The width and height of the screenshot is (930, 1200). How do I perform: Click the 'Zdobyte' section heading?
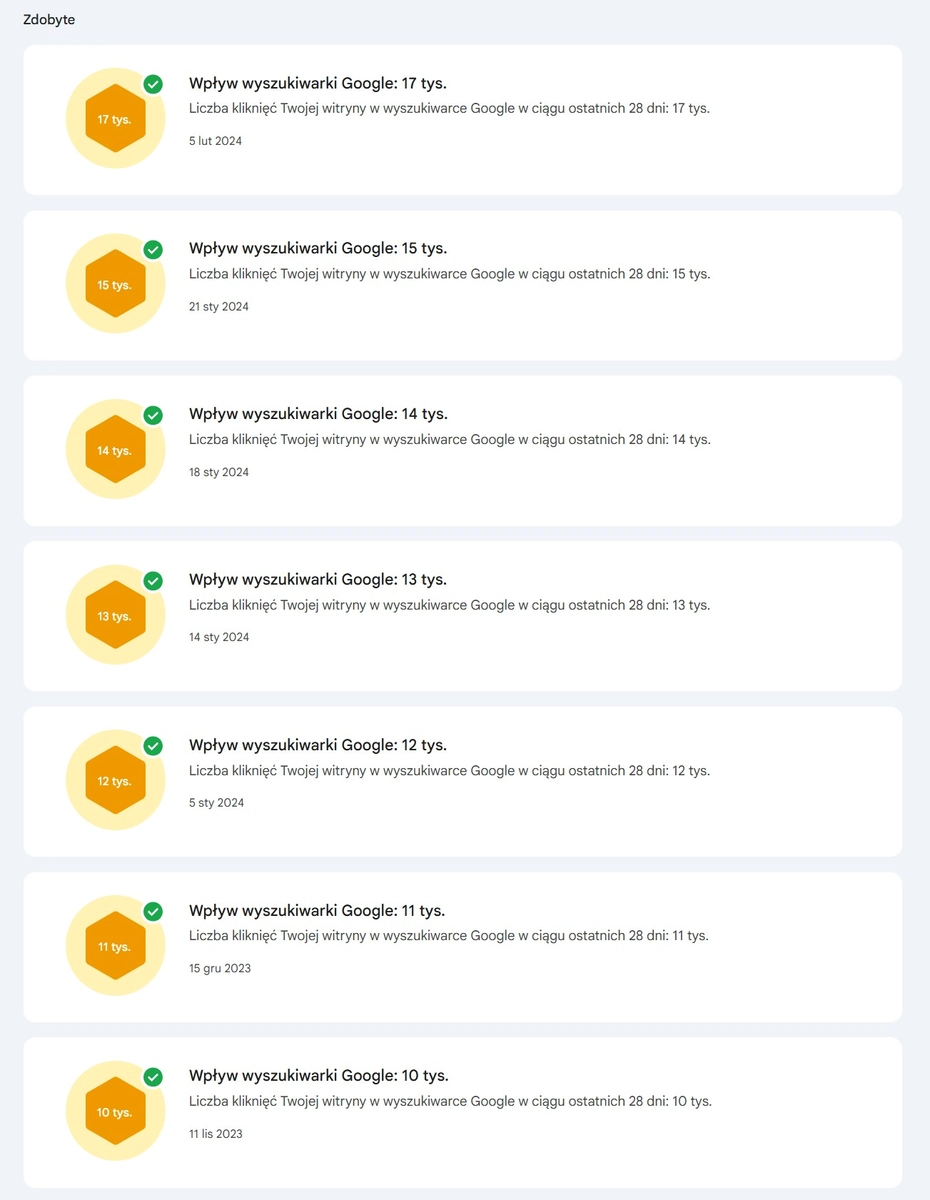[x=49, y=20]
